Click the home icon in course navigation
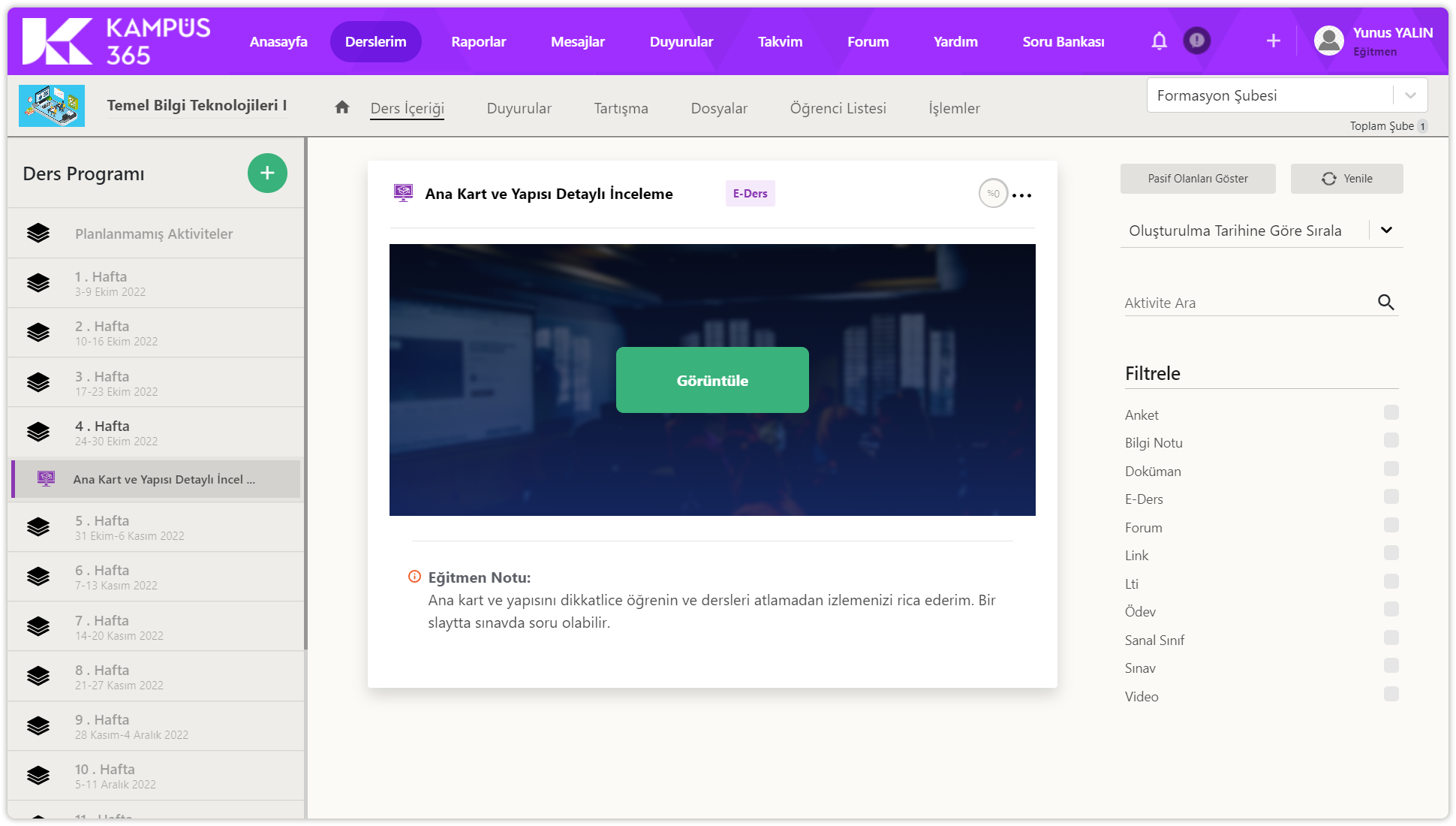 tap(342, 107)
